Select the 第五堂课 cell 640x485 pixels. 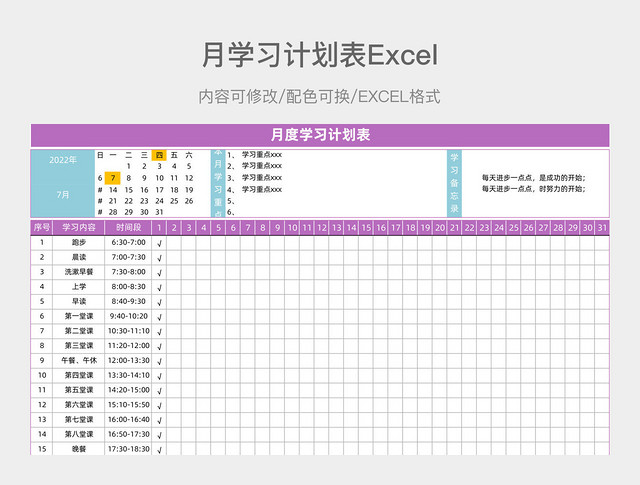(79, 390)
